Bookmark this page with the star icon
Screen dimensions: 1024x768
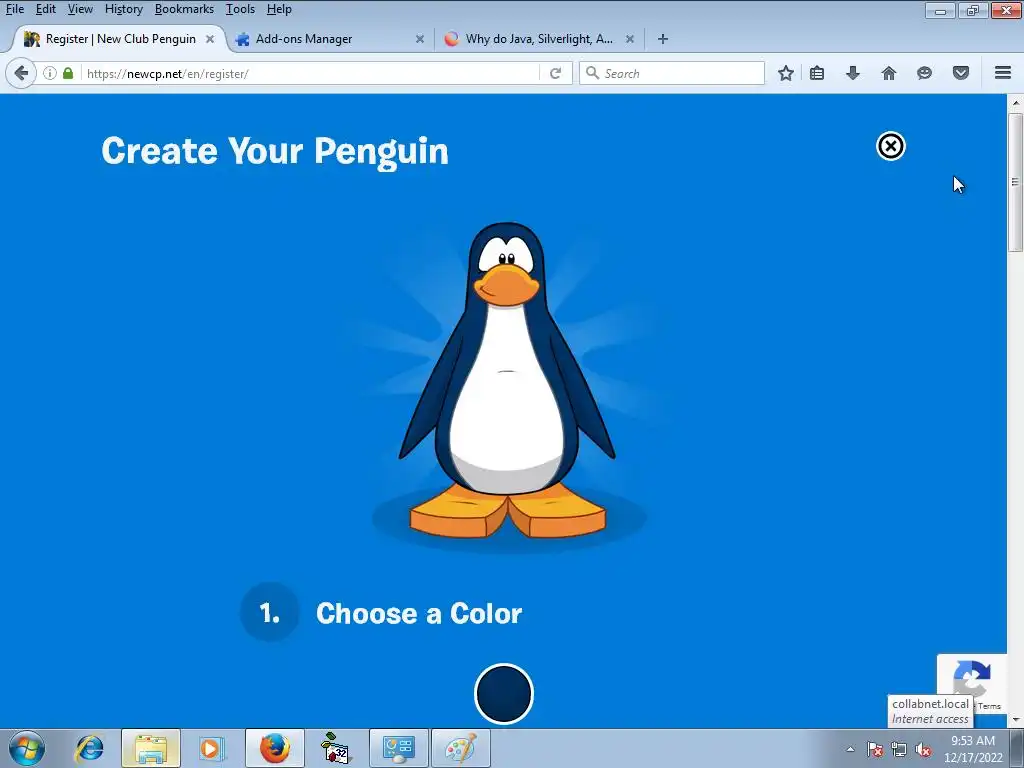pos(786,73)
